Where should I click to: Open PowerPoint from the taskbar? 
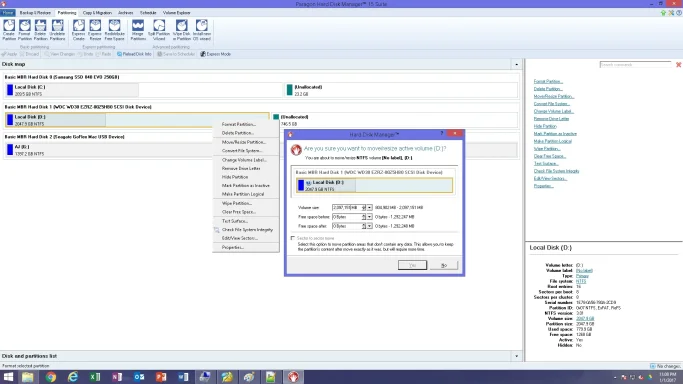pyautogui.click(x=161, y=377)
